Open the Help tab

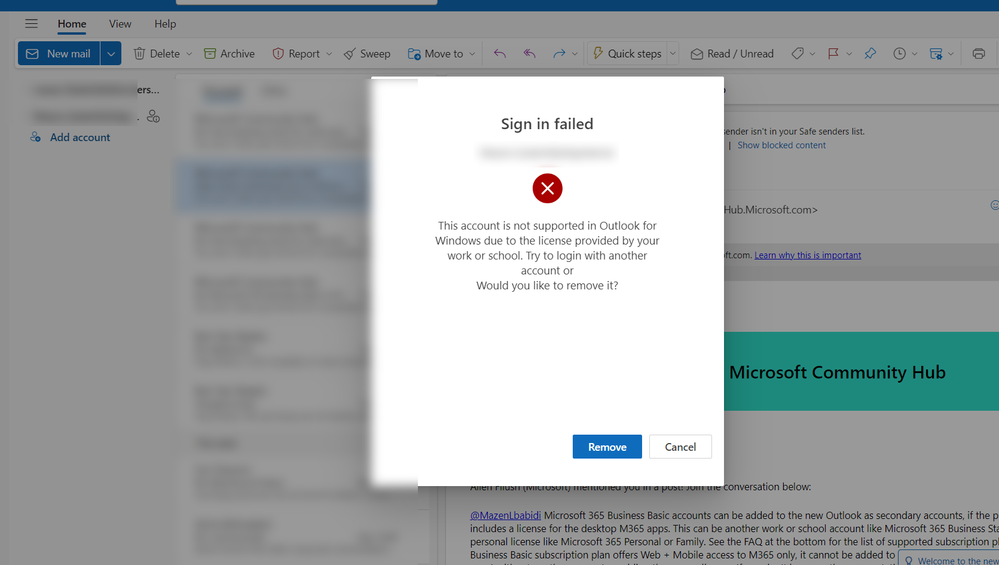click(x=165, y=24)
